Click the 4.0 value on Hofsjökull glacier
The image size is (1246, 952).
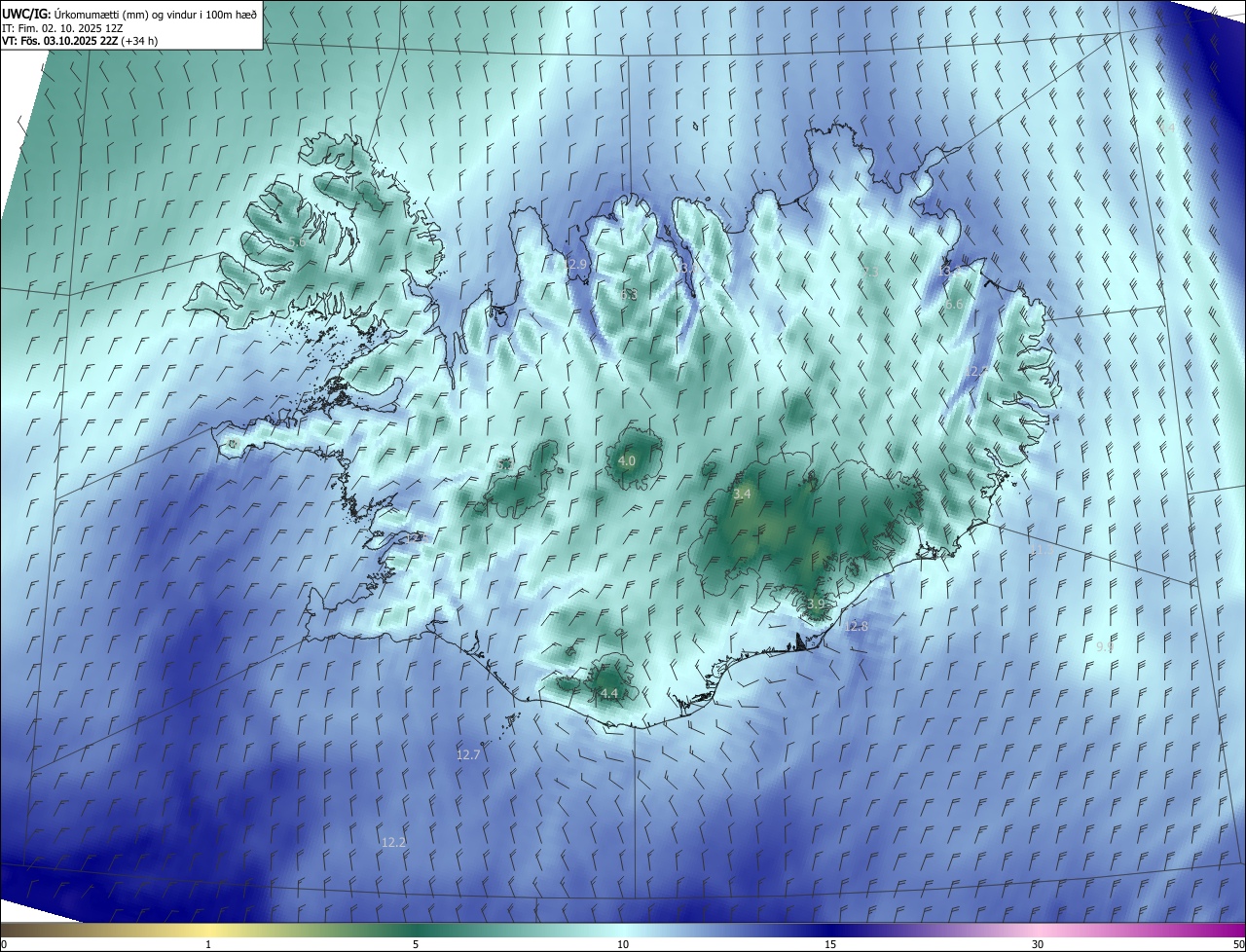tap(627, 460)
